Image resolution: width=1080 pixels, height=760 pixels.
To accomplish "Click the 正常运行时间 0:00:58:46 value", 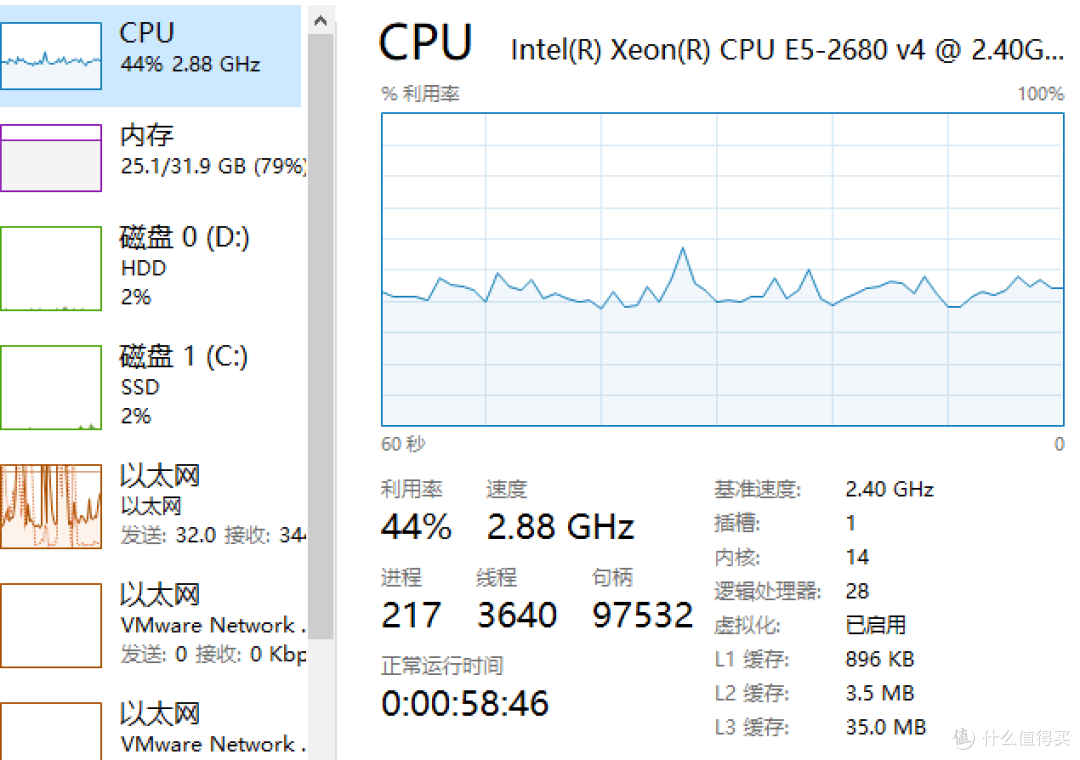I will pyautogui.click(x=465, y=703).
